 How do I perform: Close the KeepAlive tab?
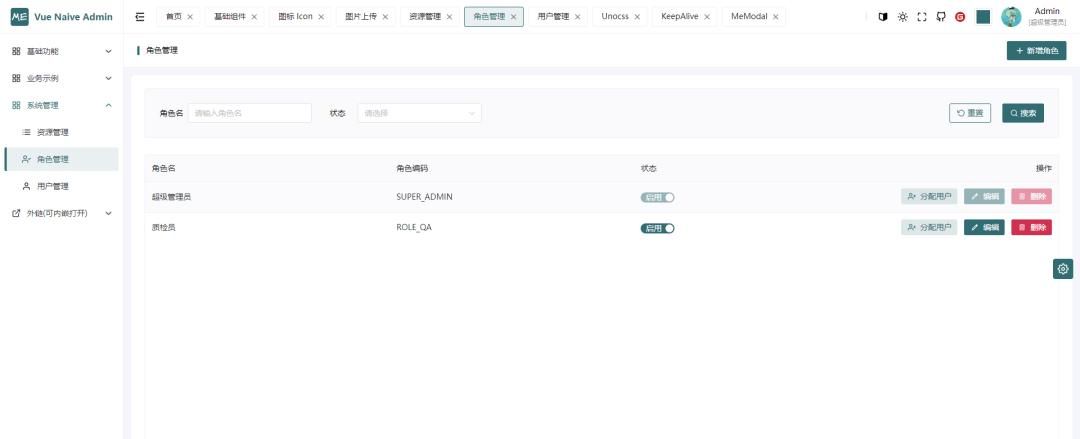(707, 17)
